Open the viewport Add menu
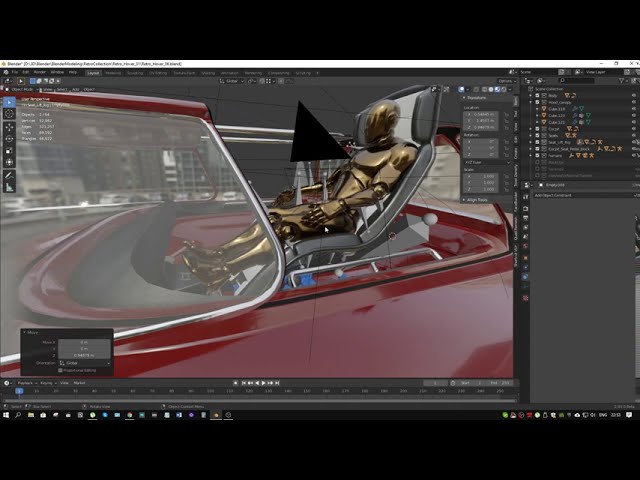640x480 pixels. coord(76,89)
